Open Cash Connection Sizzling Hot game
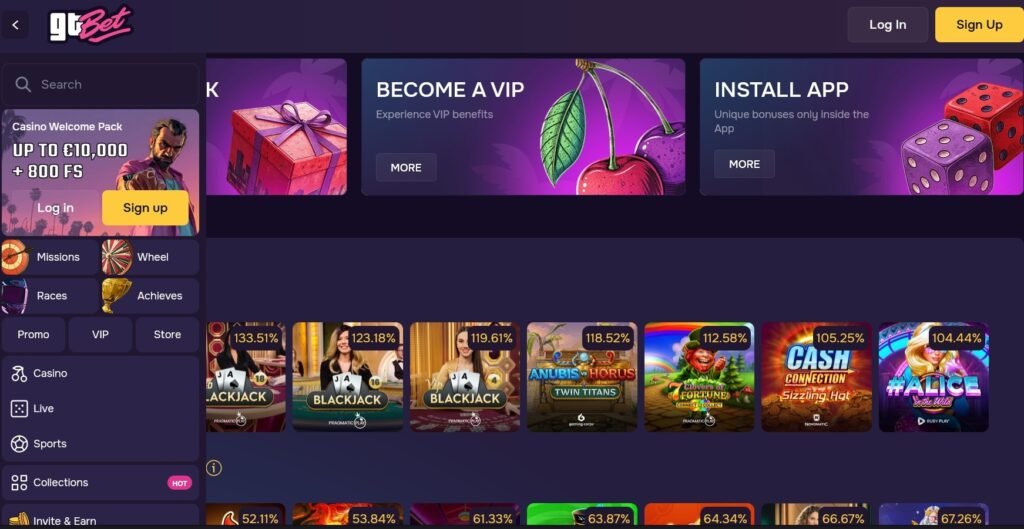 click(816, 377)
